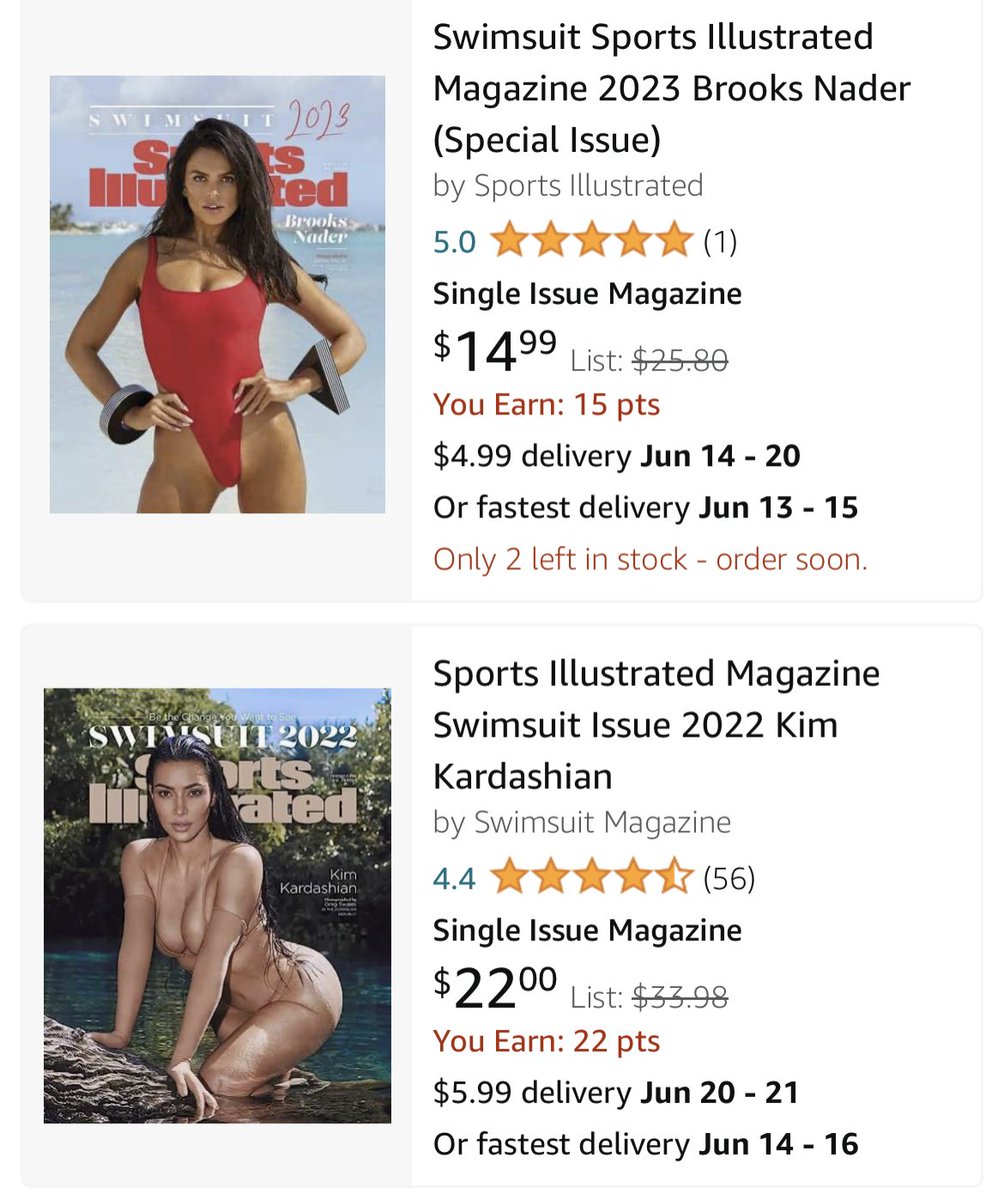Tap the 'You Earn: 22 pts' text
1004x1200 pixels.
(547, 1041)
